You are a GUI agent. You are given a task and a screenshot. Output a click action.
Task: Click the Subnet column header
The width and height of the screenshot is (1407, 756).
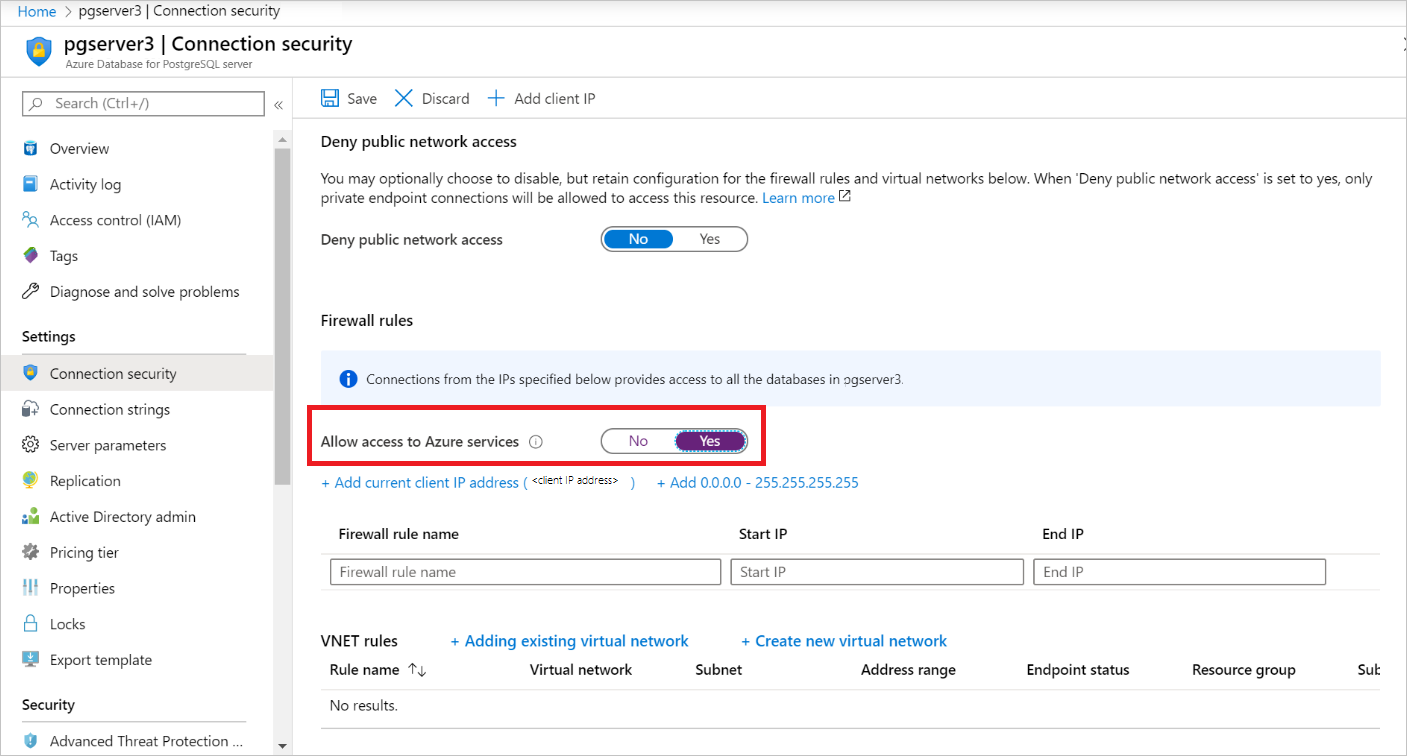pos(719,670)
